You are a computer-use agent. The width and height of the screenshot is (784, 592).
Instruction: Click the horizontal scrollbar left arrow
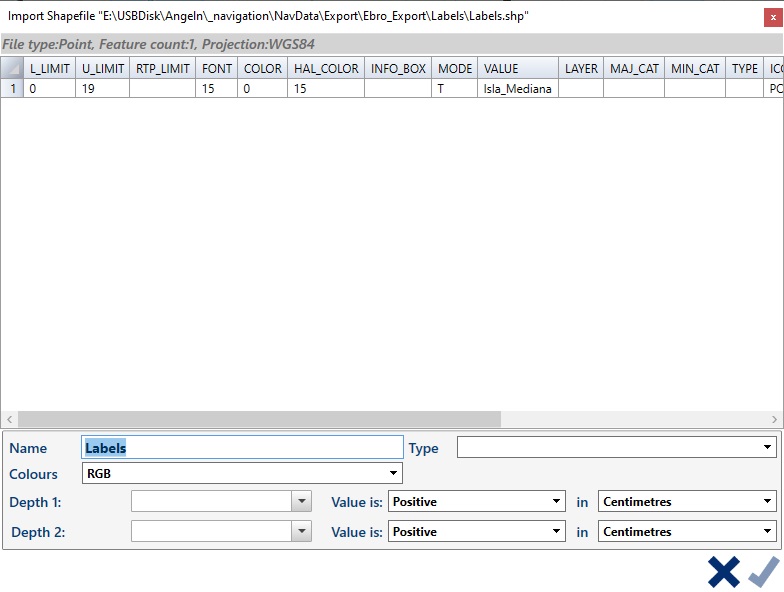(x=9, y=419)
